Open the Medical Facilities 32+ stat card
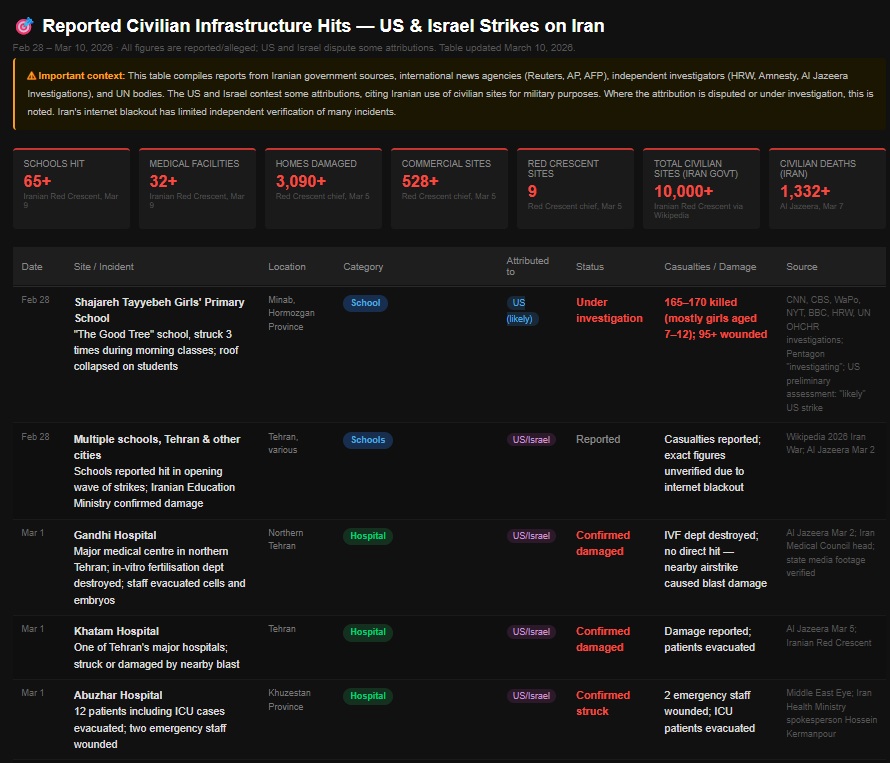 [197, 188]
